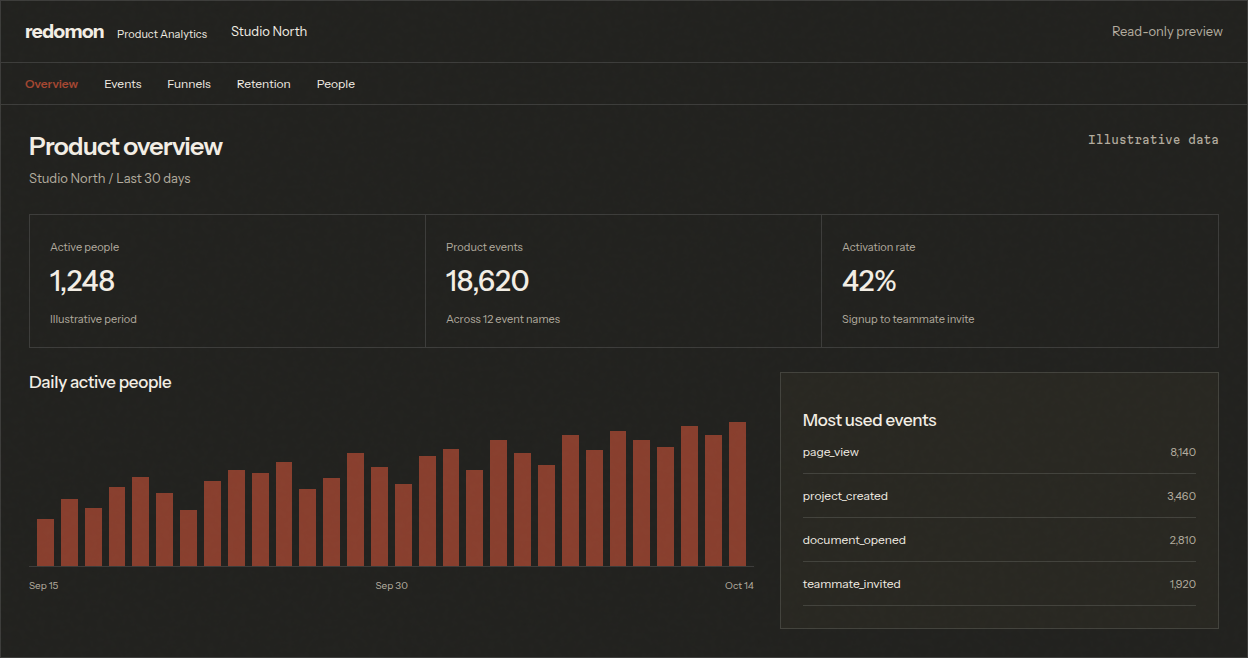Select the Studio North workspace name in header
This screenshot has height=658, width=1248.
(x=269, y=32)
